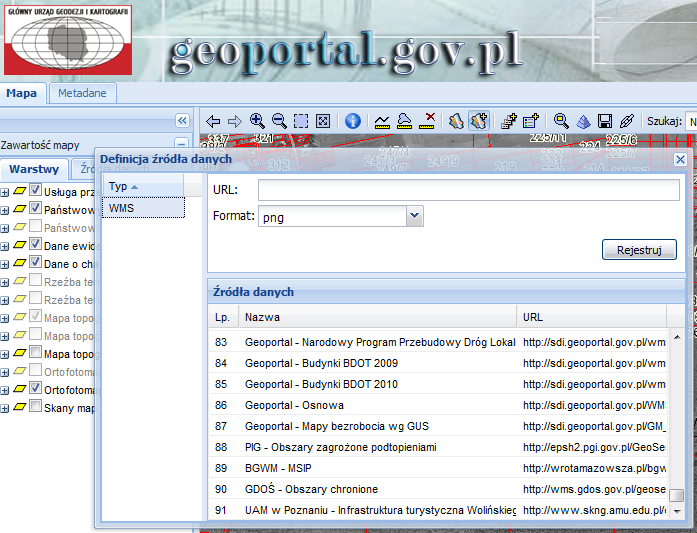Select the dashed rectangle zoom-box tool

tap(301, 121)
